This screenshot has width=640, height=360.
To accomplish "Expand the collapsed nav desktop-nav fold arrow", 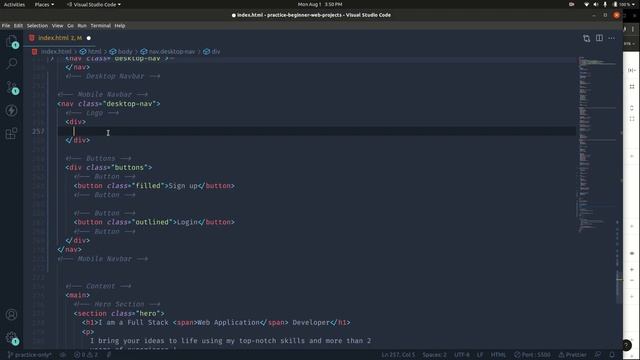I will coord(52,59).
